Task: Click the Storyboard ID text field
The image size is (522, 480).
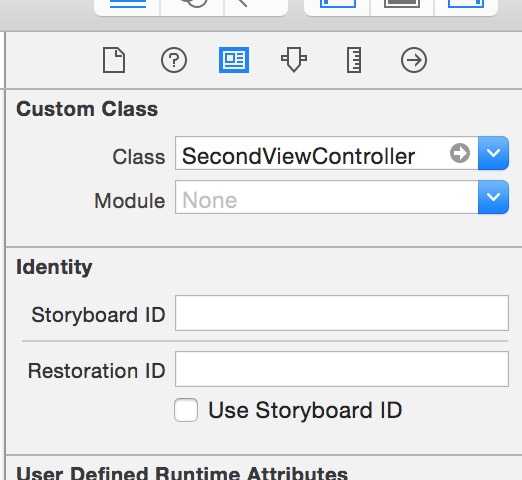Action: tap(342, 313)
